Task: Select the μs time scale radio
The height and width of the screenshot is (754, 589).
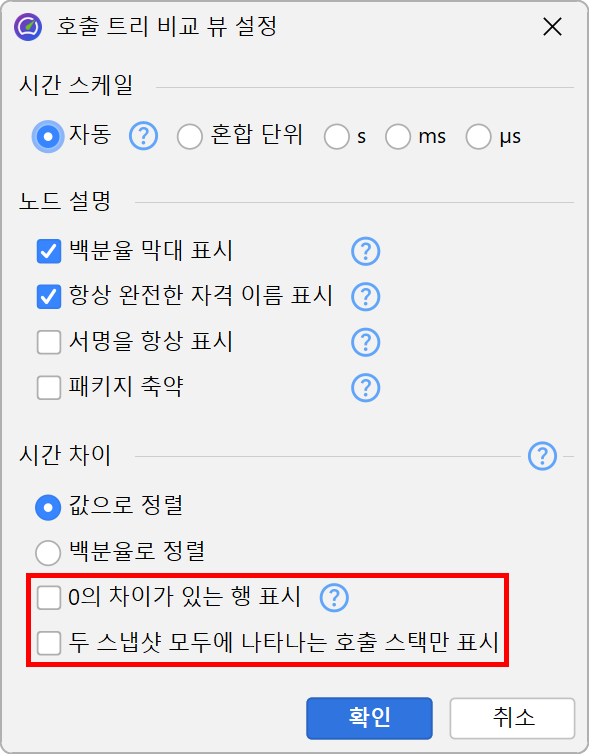Action: pyautogui.click(x=478, y=137)
